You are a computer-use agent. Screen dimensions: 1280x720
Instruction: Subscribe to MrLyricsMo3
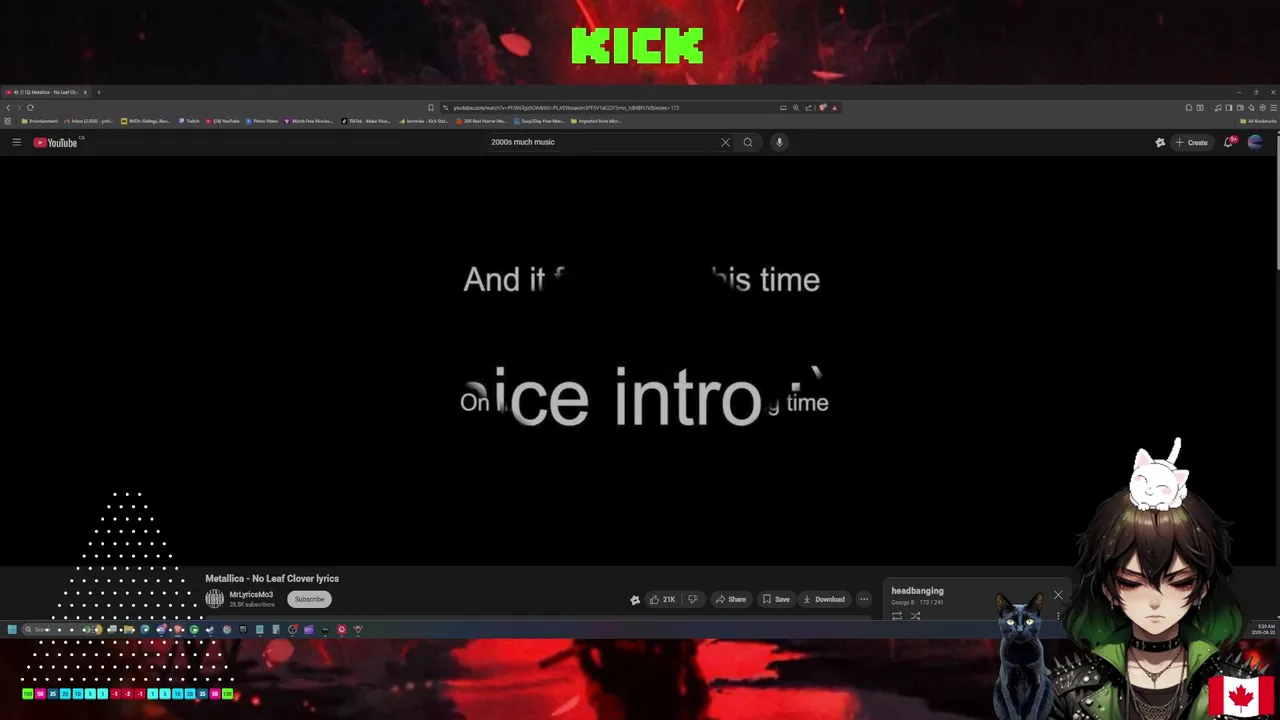click(309, 599)
